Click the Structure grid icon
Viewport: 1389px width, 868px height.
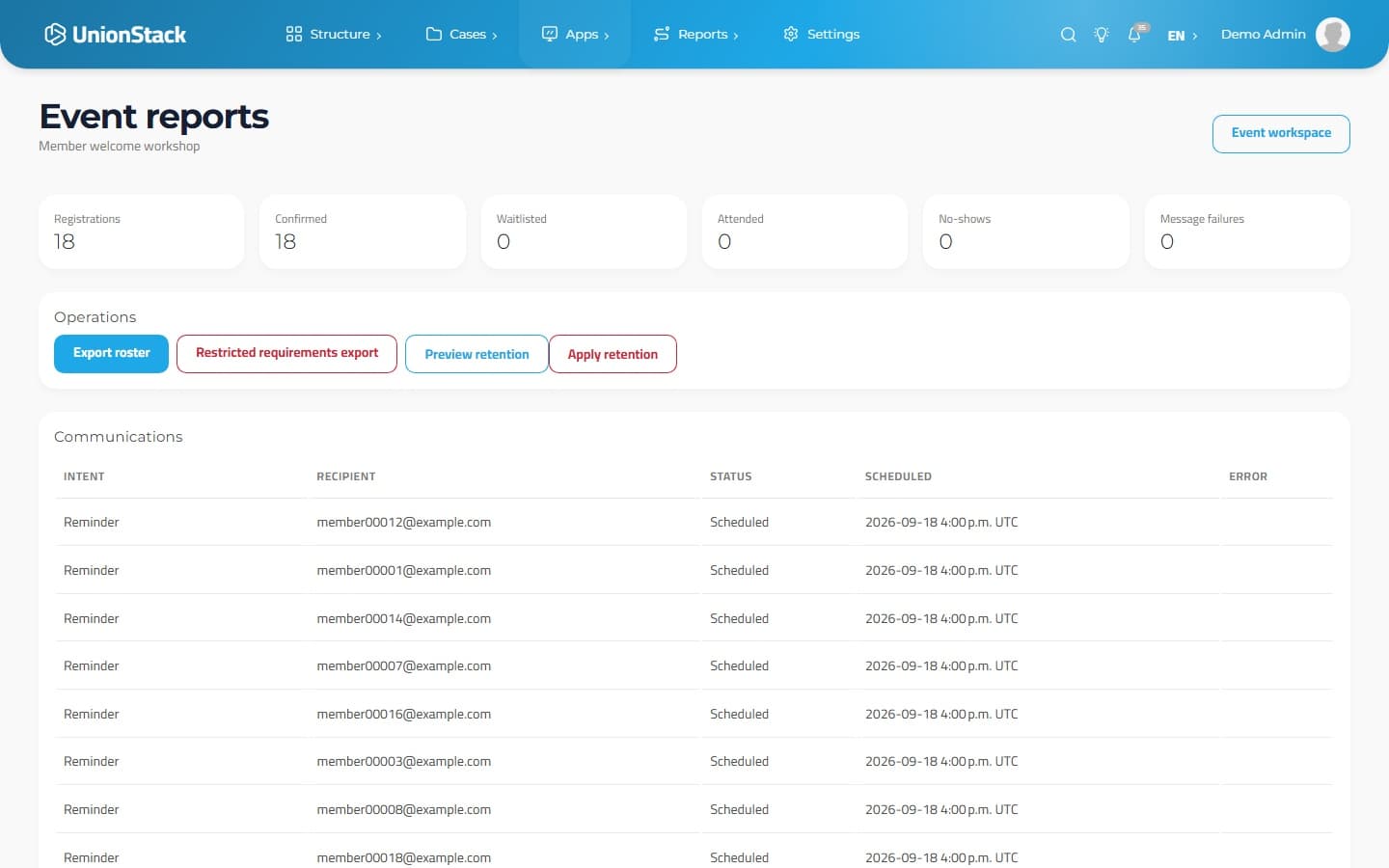294,34
